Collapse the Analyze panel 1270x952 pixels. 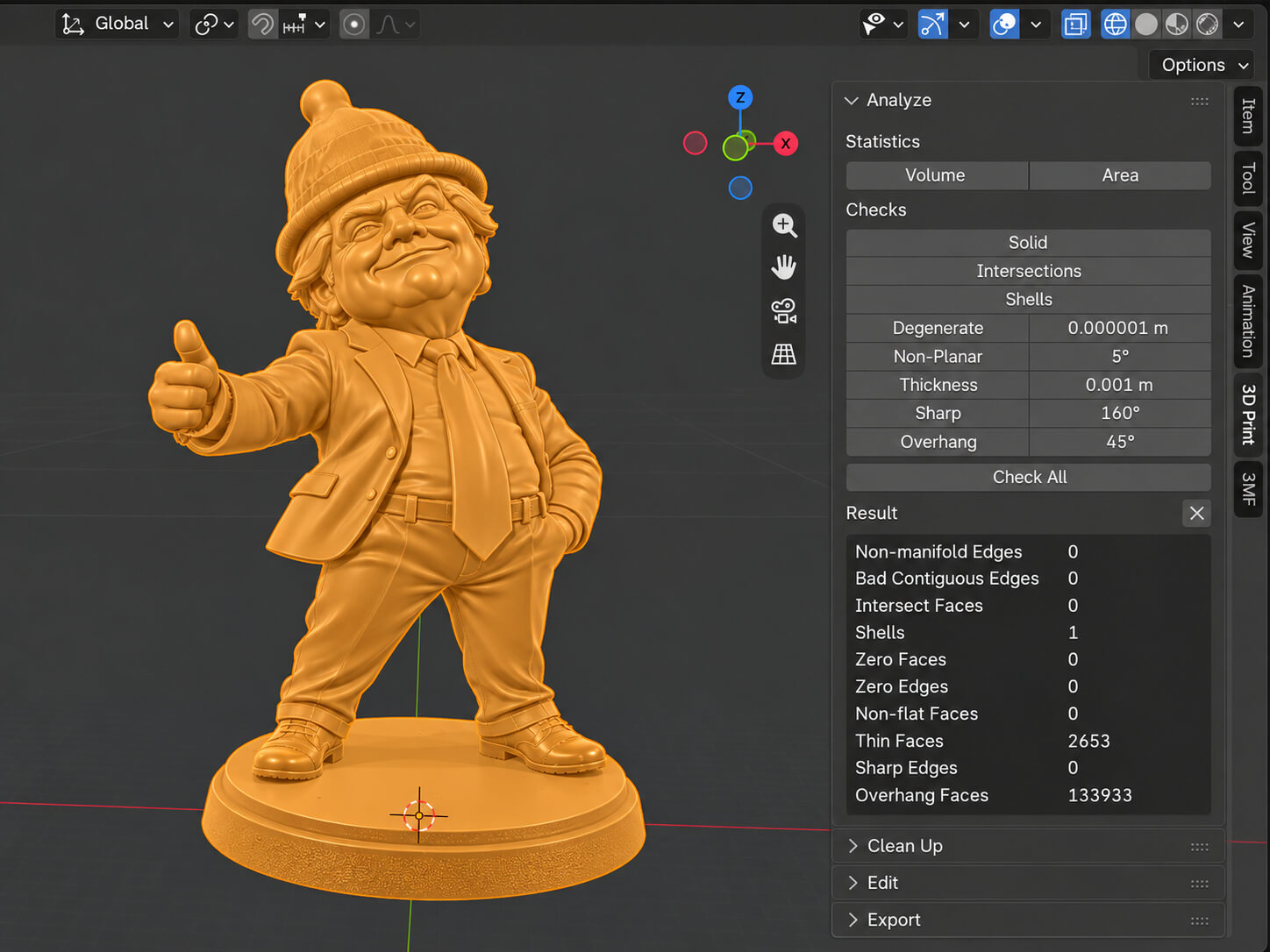tap(851, 101)
